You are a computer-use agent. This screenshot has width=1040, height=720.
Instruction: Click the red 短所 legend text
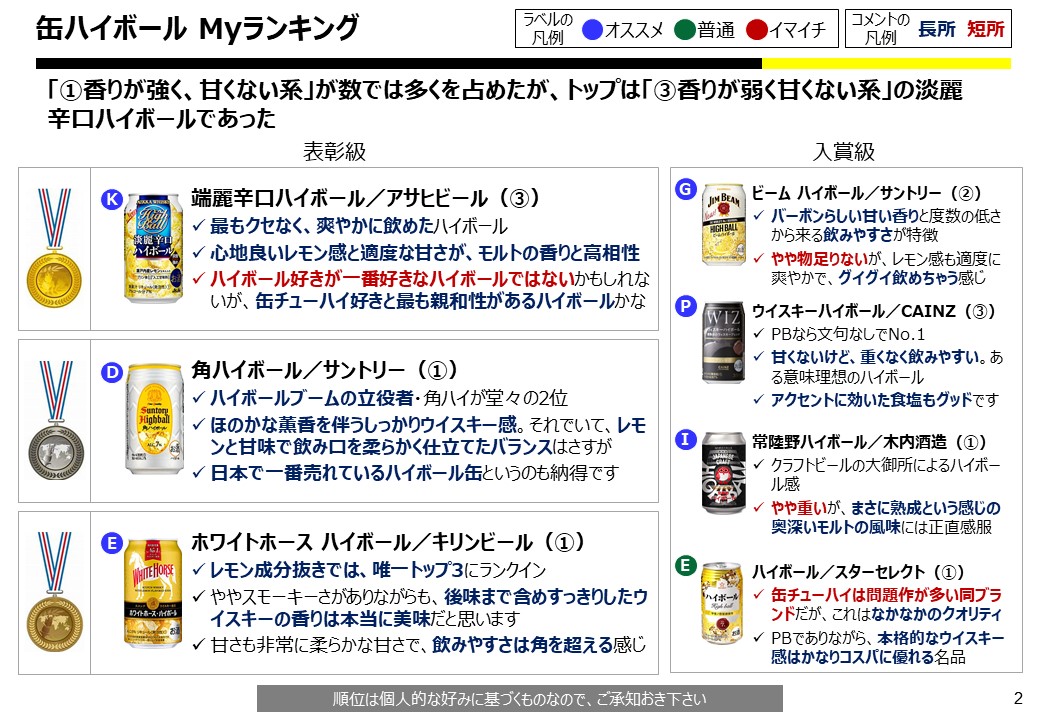pyautogui.click(x=986, y=29)
